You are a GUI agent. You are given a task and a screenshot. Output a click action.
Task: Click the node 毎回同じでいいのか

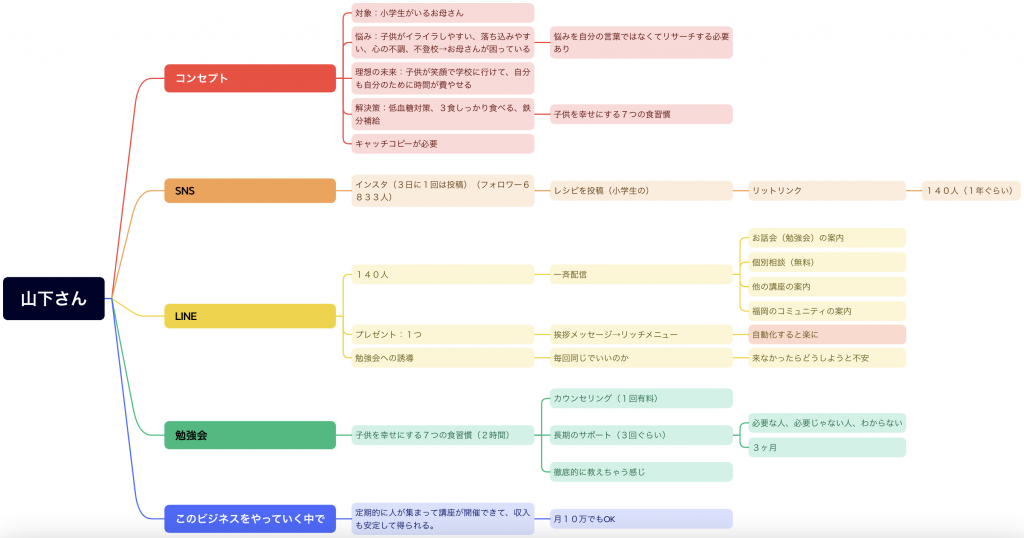coord(641,358)
